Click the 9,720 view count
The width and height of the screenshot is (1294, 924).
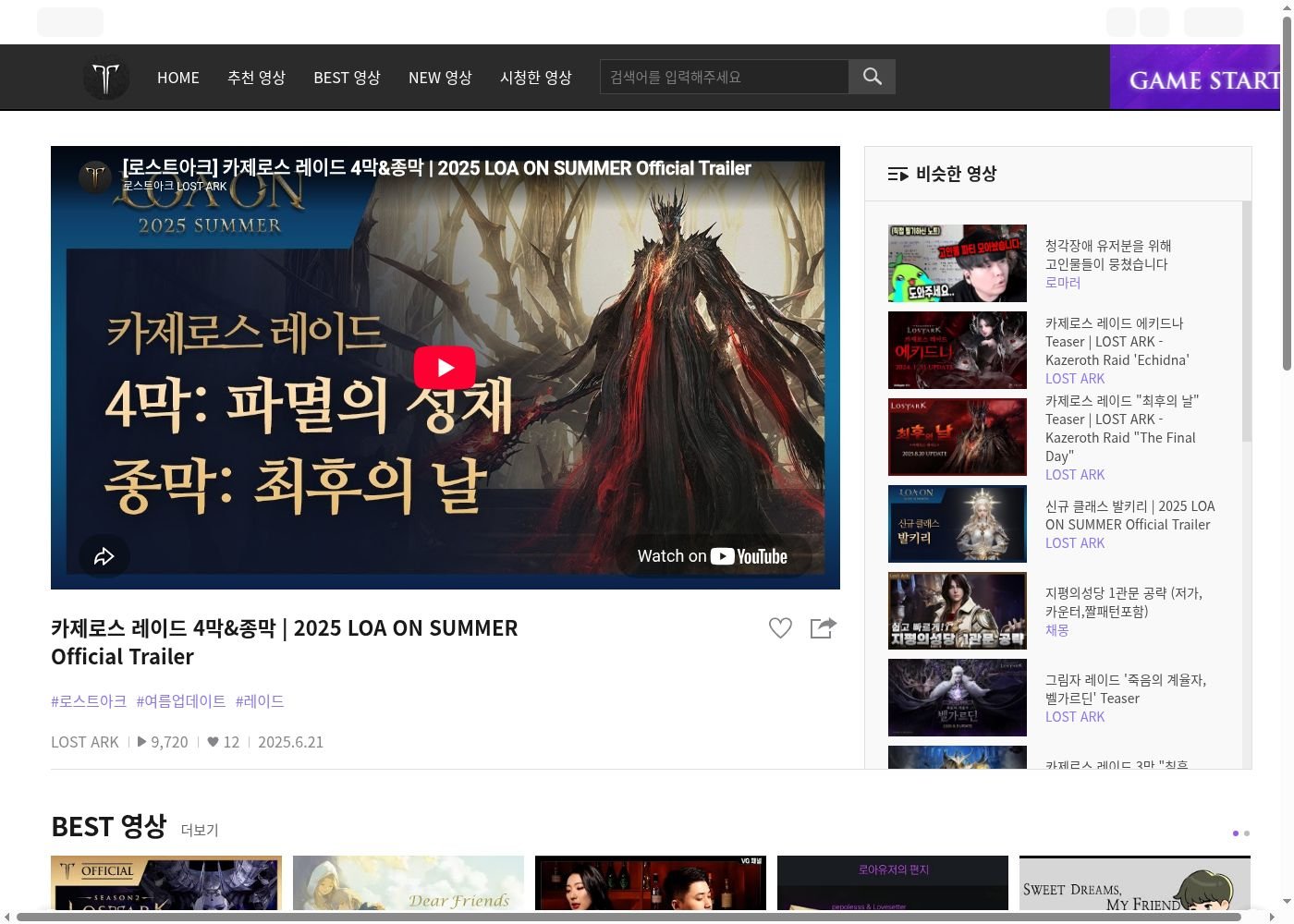[163, 742]
